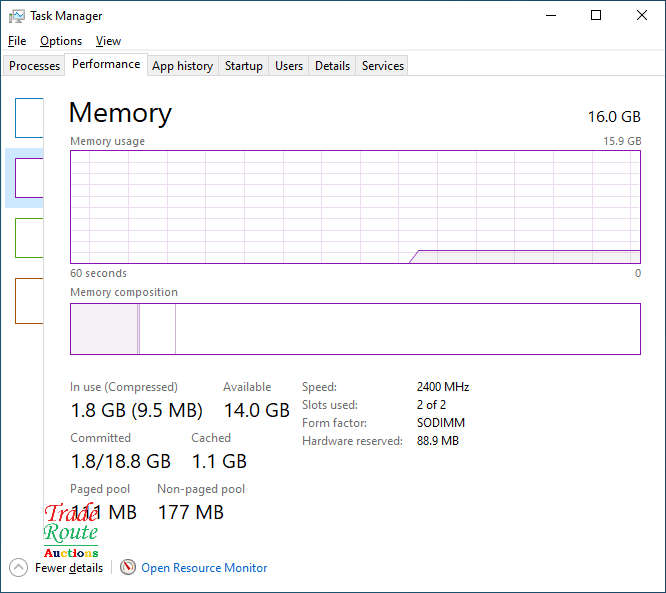Click Open Resource Monitor link
The width and height of the screenshot is (666, 593).
pyautogui.click(x=204, y=568)
